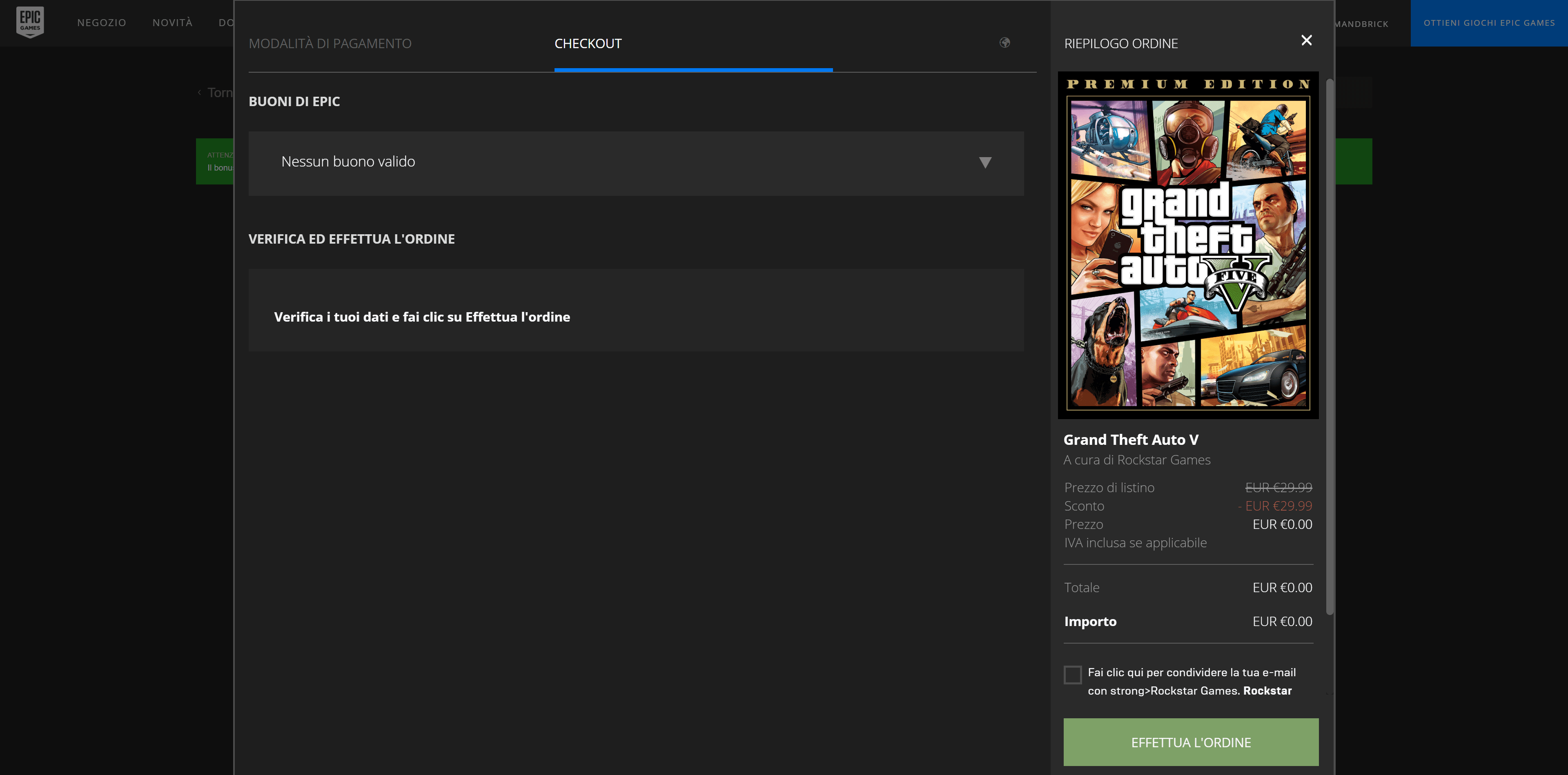The width and height of the screenshot is (1568, 775).
Task: Click the Riepilogo ordine heading
Action: pyautogui.click(x=1120, y=44)
